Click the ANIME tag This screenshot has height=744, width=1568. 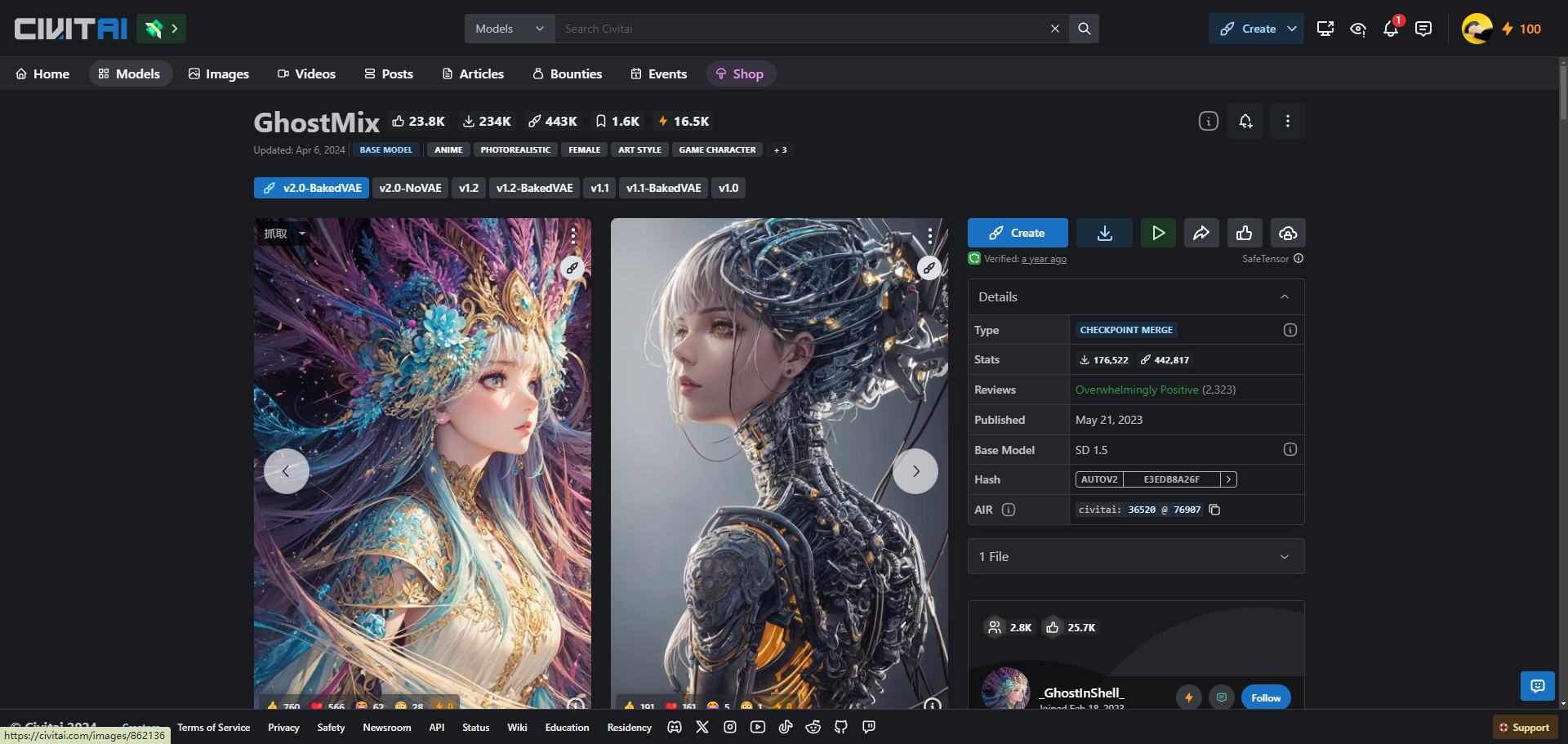coord(448,149)
